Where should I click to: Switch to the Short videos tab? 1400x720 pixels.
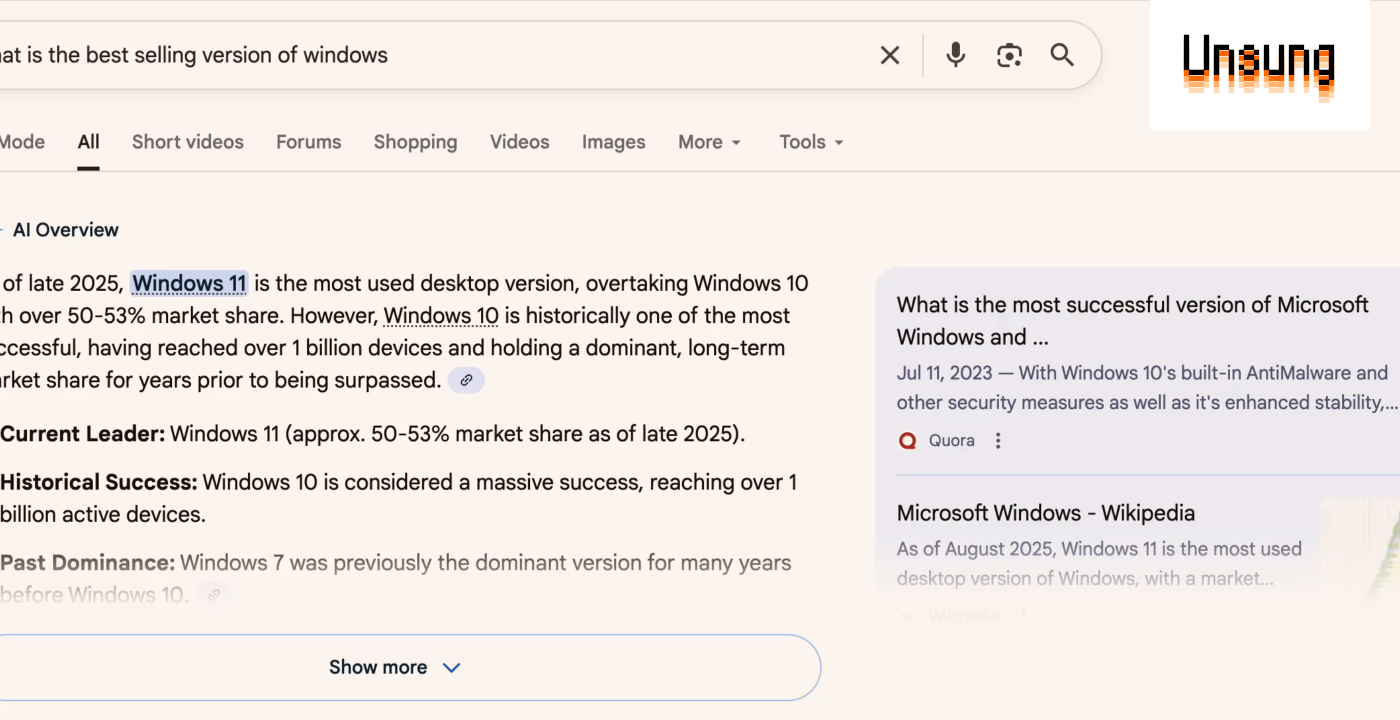(x=188, y=142)
